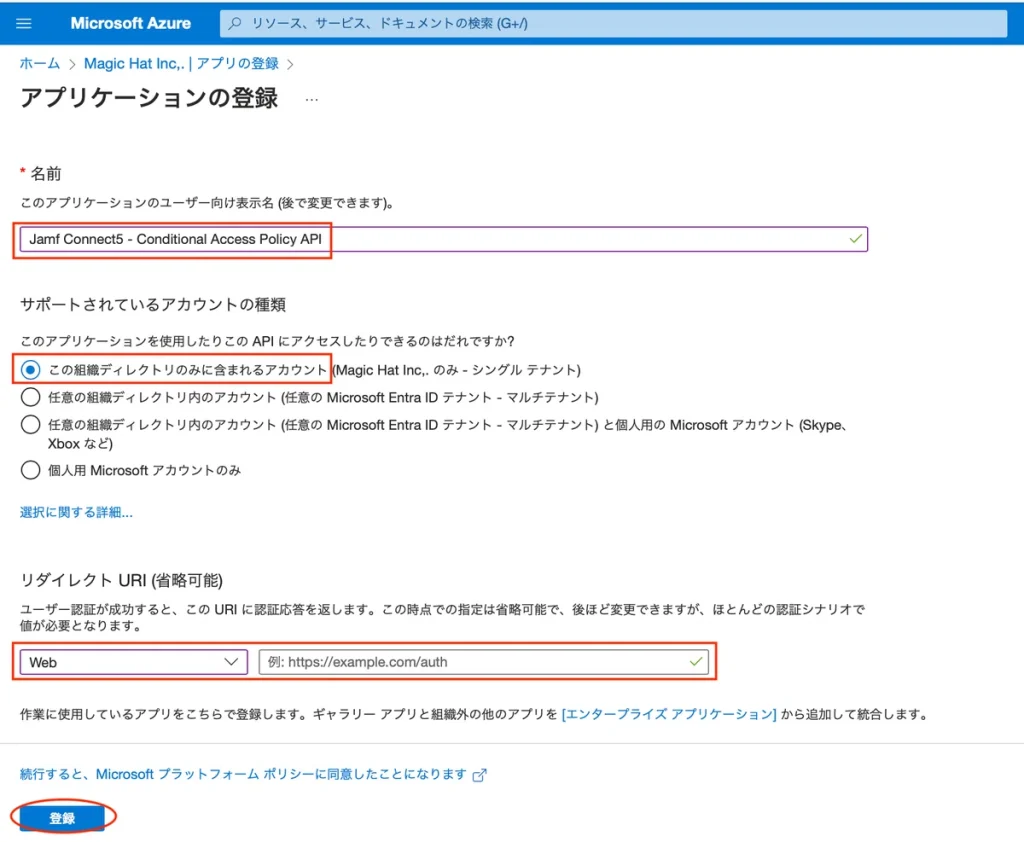The height and width of the screenshot is (842, 1024).
Task: Select multitenant and personal Microsoft accounts option
Action: 31,425
